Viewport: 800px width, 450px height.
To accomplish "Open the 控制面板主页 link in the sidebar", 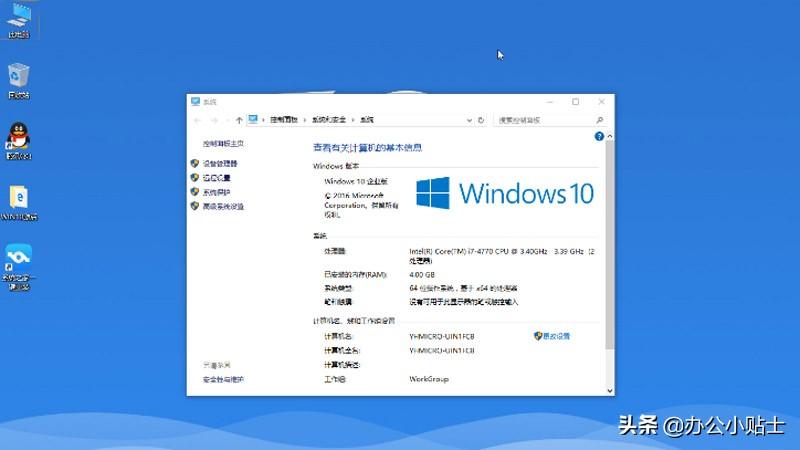I will [x=223, y=144].
